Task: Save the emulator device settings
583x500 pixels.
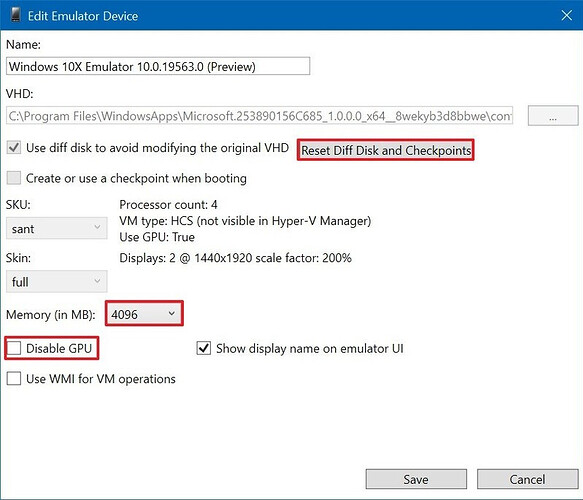Action: click(x=416, y=479)
